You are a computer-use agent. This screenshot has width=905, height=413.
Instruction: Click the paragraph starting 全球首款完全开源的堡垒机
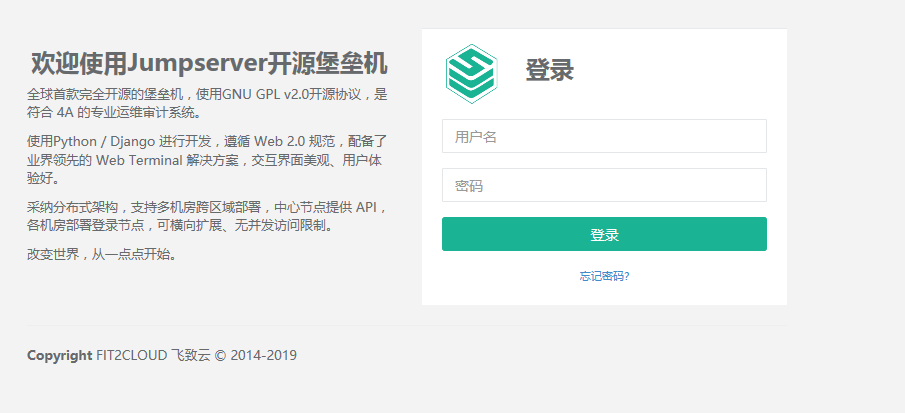coord(207,103)
